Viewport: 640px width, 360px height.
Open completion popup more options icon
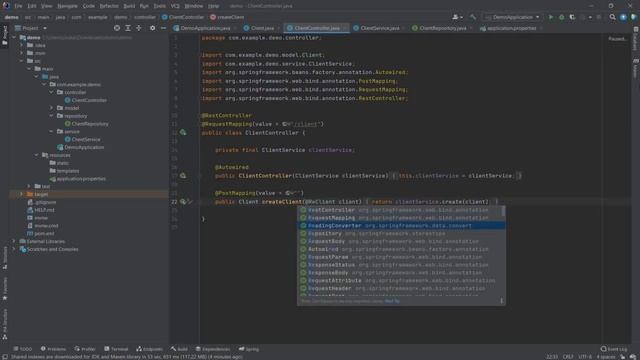501,301
